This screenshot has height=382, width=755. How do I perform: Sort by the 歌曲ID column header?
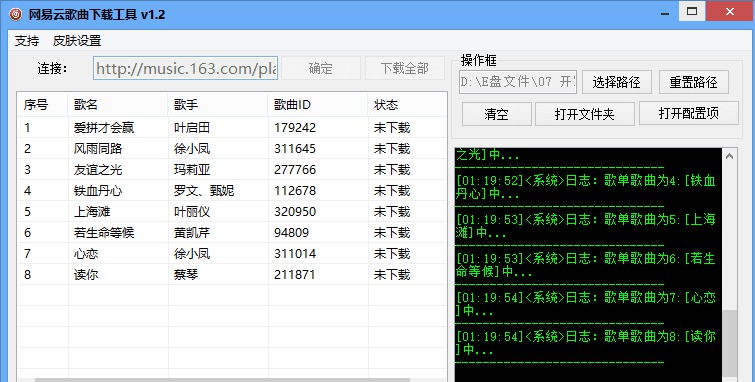(318, 105)
